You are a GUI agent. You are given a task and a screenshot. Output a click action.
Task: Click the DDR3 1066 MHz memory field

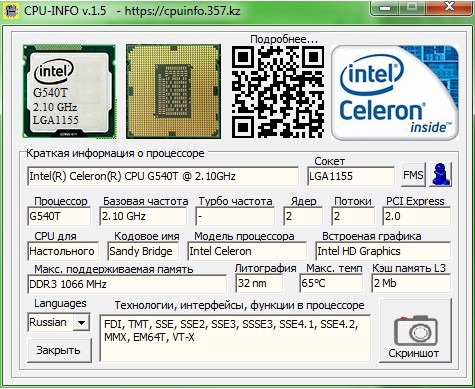pos(127,284)
